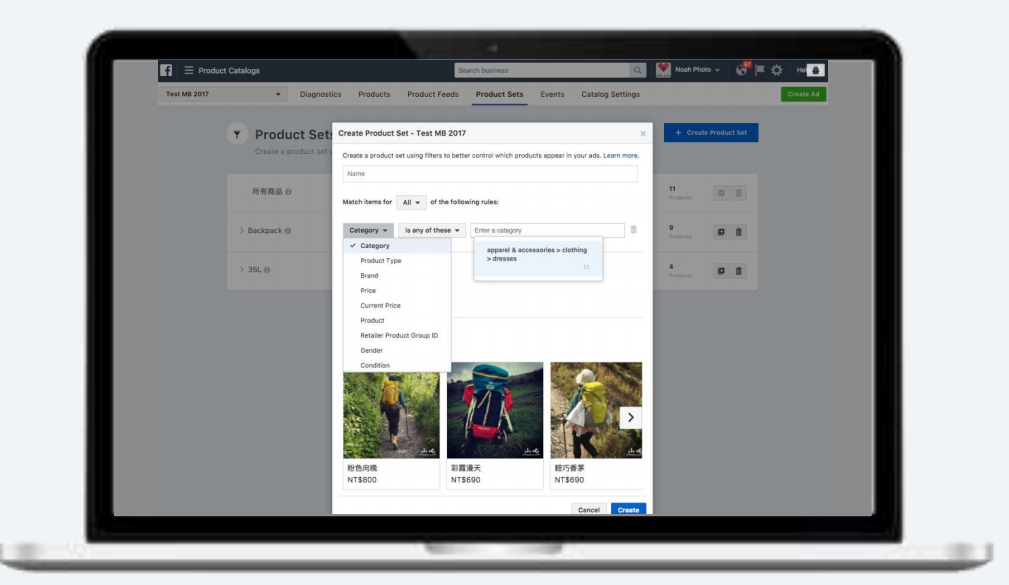Click the 彩霞滿天 product thumbnail

point(495,410)
